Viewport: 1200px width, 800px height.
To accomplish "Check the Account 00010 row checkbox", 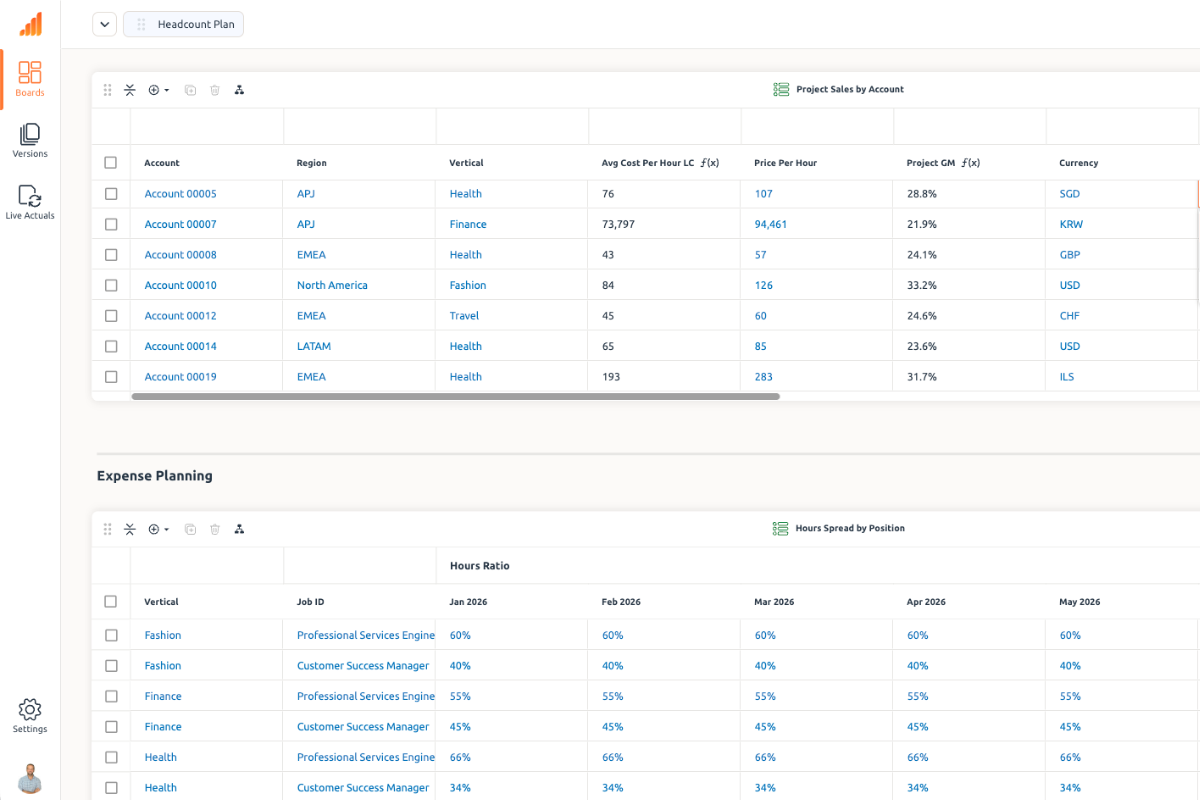I will coord(111,285).
